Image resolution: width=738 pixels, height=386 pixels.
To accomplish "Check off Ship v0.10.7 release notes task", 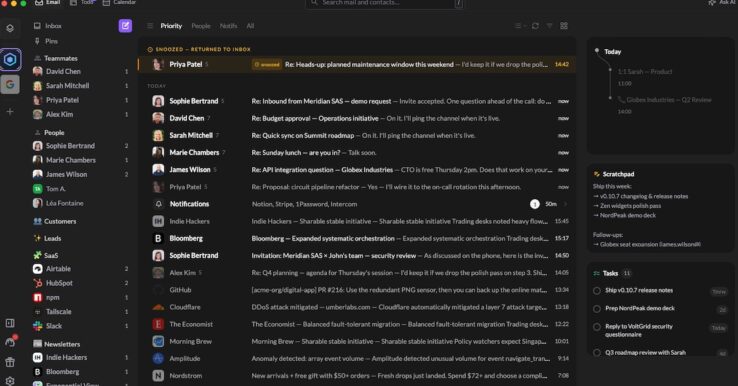I will pos(597,291).
